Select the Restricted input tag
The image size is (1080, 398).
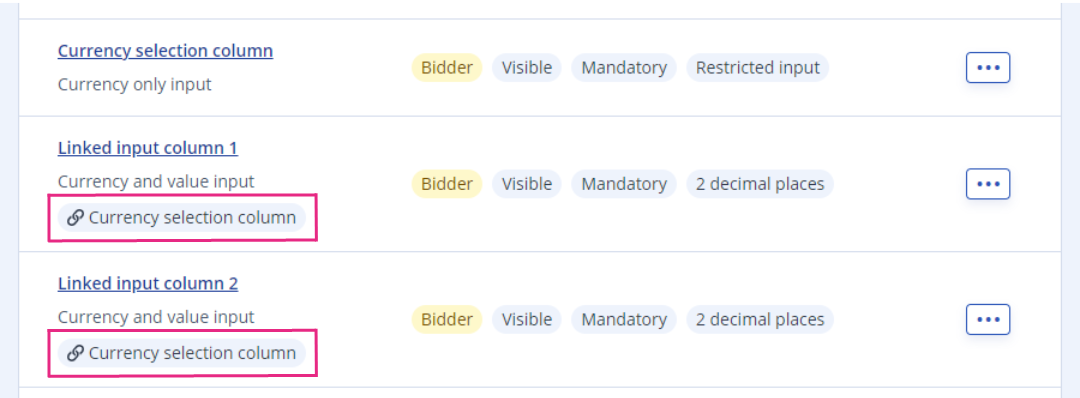pos(758,67)
